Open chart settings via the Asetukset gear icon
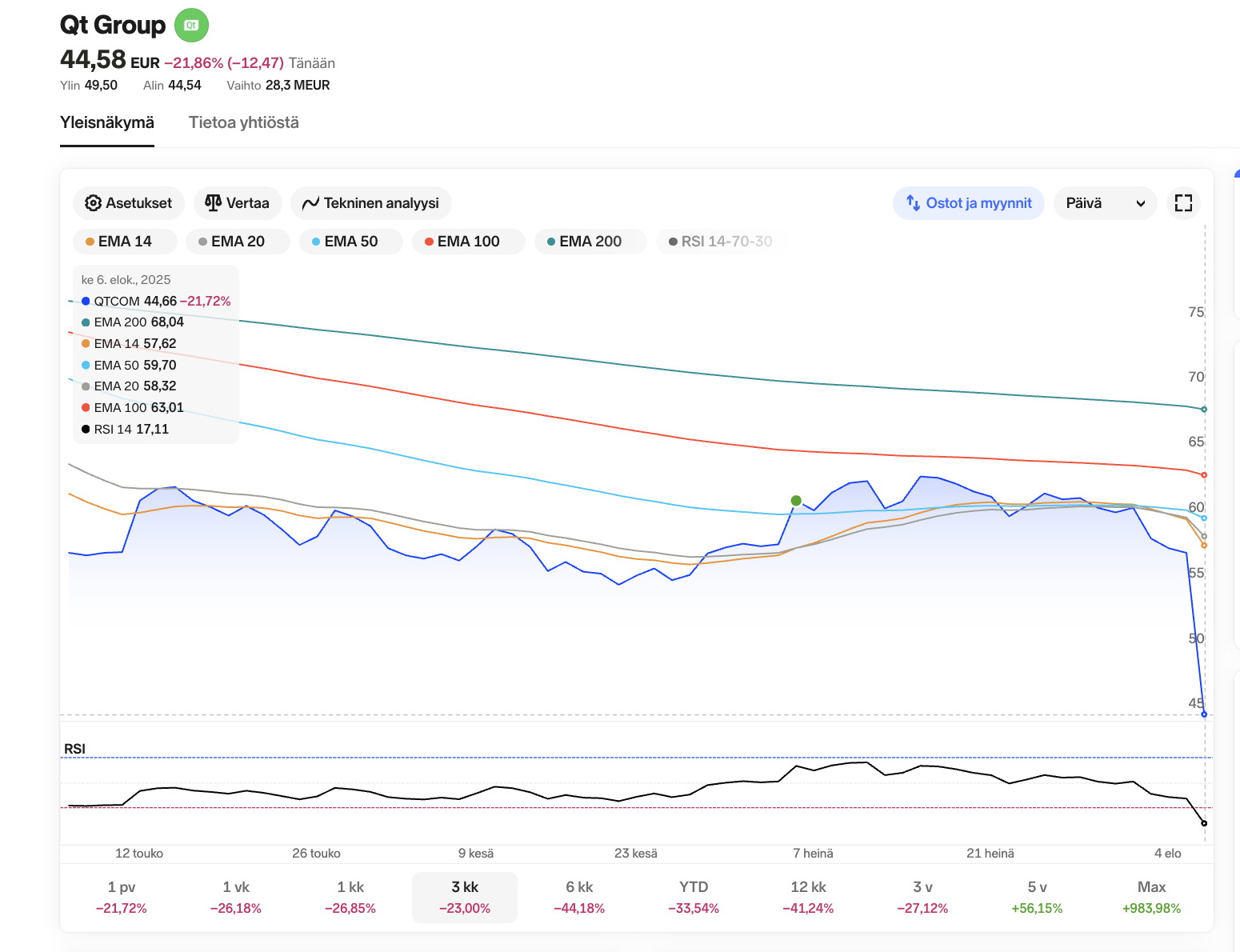This screenshot has height=952, width=1240. coord(94,203)
